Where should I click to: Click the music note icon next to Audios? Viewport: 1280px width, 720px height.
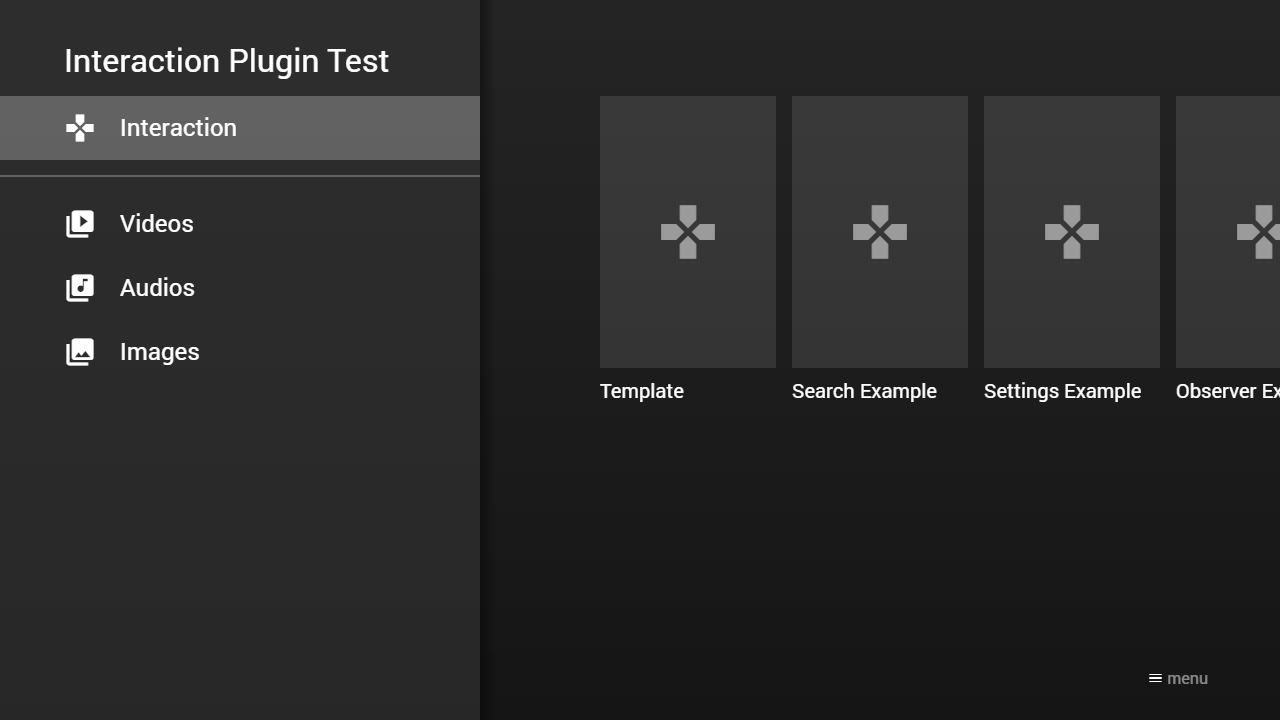click(x=80, y=288)
